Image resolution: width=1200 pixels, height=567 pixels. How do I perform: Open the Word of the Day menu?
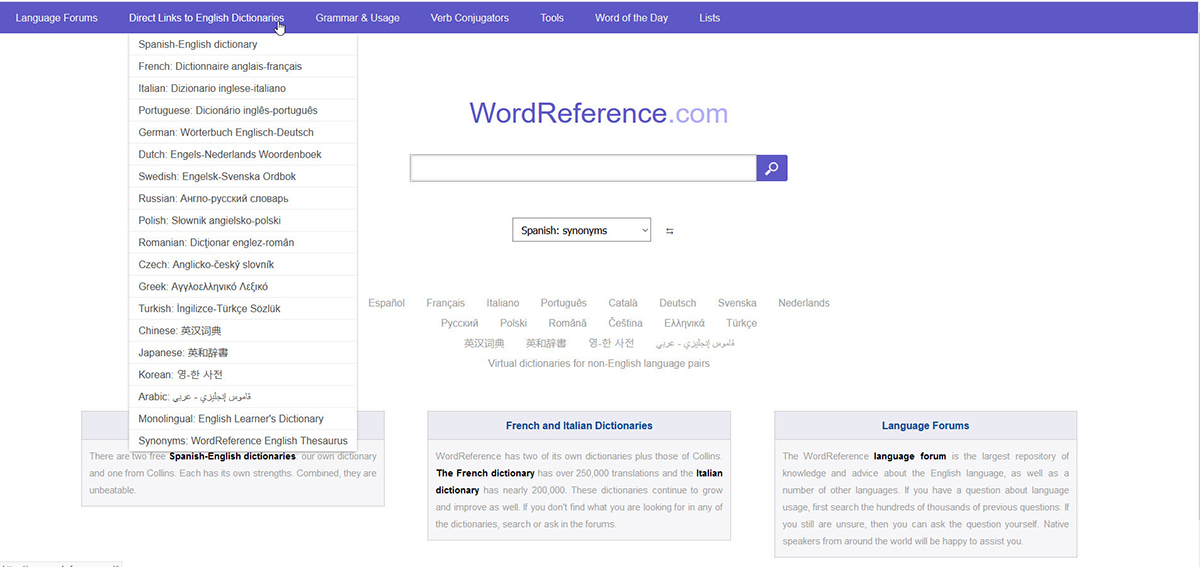[631, 18]
